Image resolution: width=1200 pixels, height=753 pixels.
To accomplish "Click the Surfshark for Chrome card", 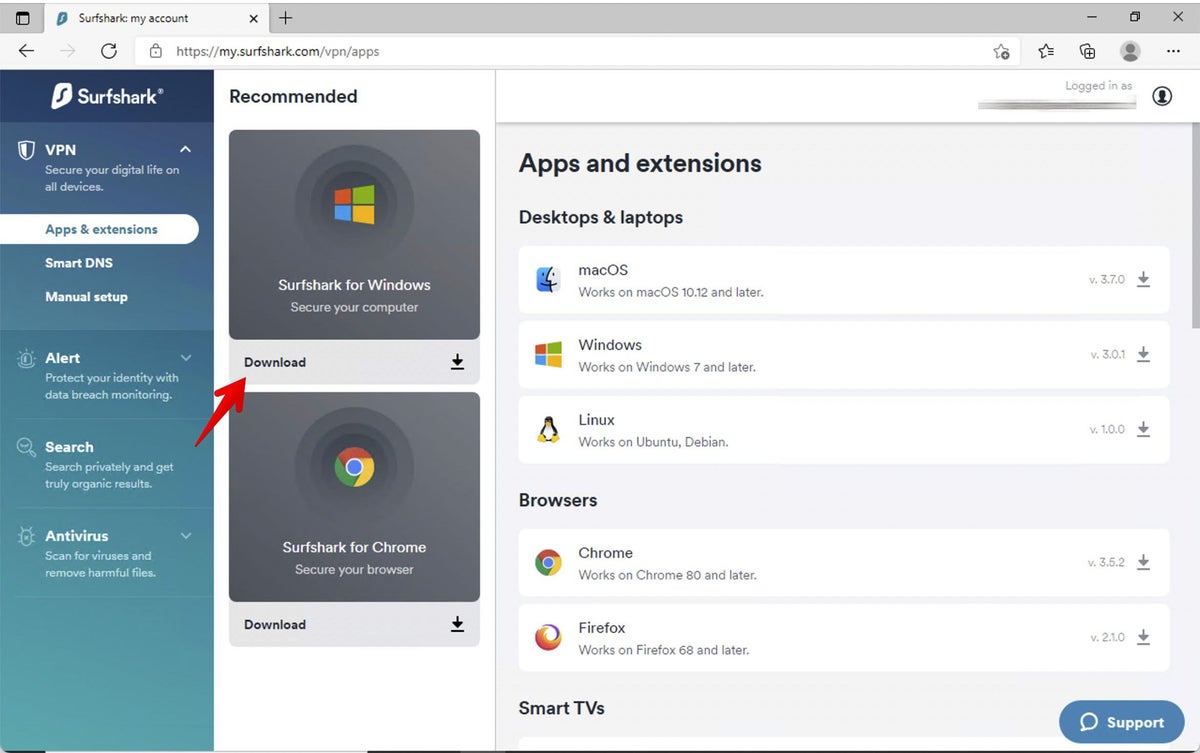I will [354, 497].
